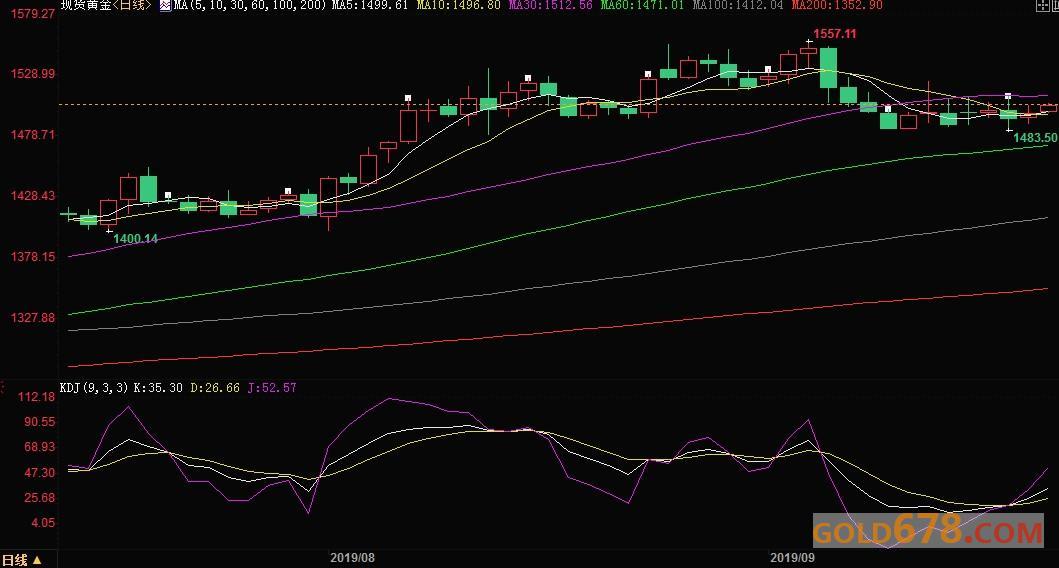The width and height of the screenshot is (1059, 568).
Task: Click the MA(5,10,30,60,100,200) parameters label
Action: 251,5
